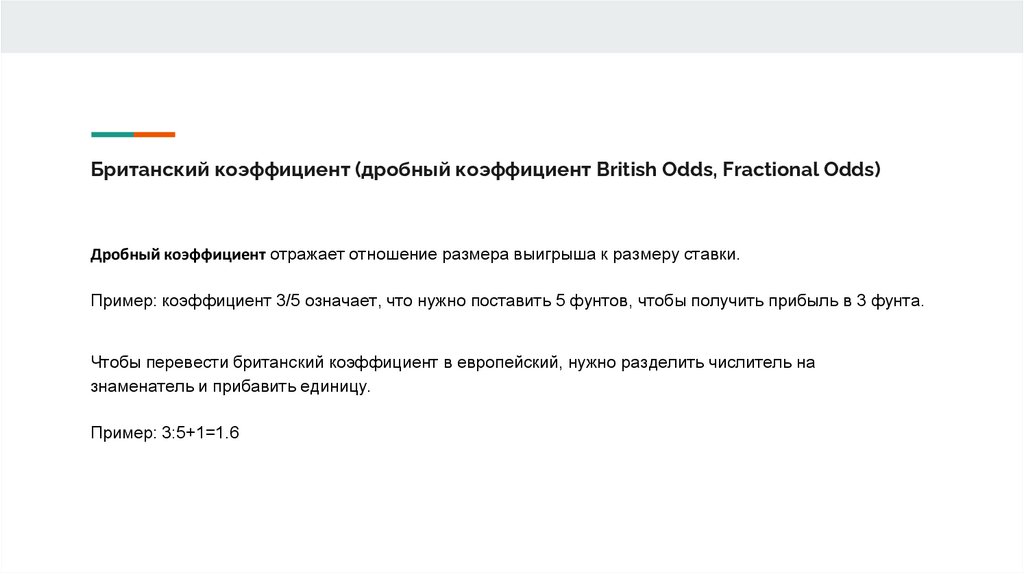Click the line "знаменатель и прибавить единицу."
1024x574 pixels.
click(230, 385)
